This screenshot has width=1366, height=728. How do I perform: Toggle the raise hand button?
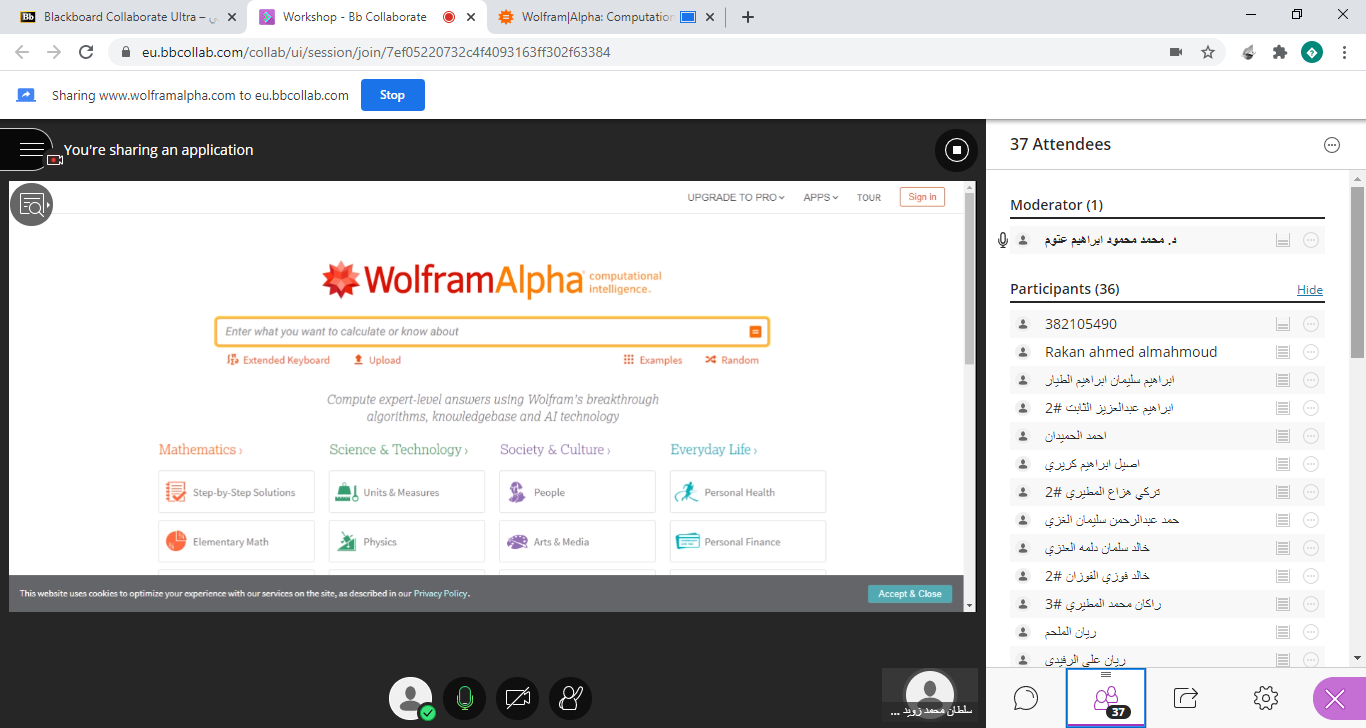(570, 698)
